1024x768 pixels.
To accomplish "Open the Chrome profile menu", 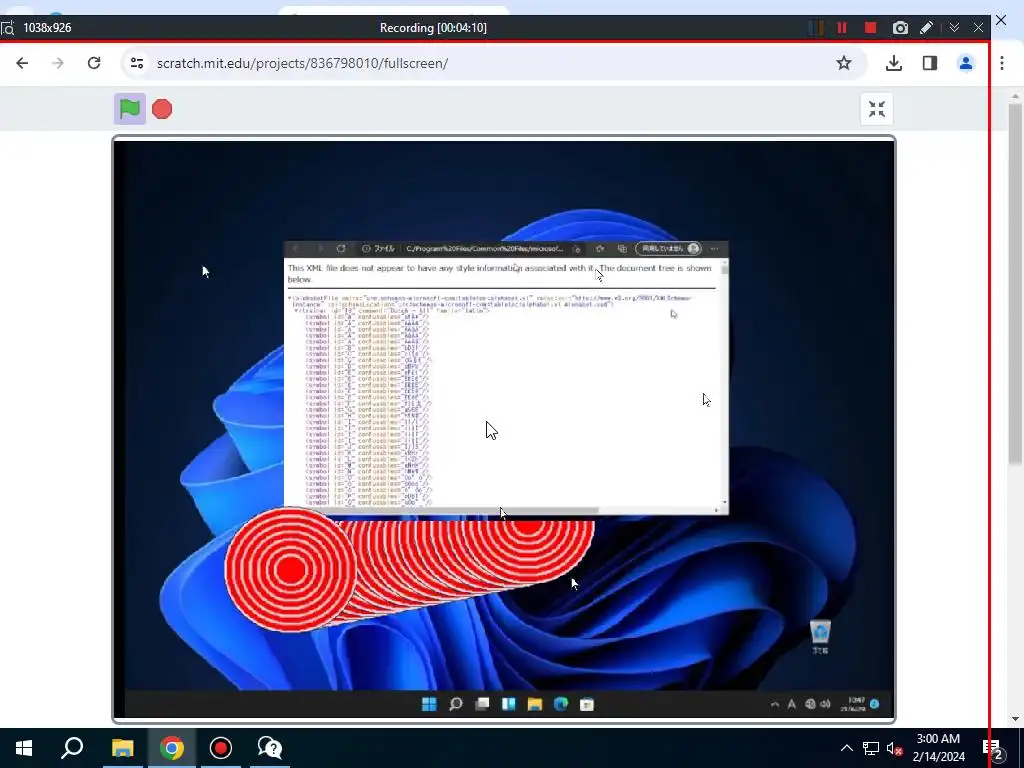I will pos(966,63).
